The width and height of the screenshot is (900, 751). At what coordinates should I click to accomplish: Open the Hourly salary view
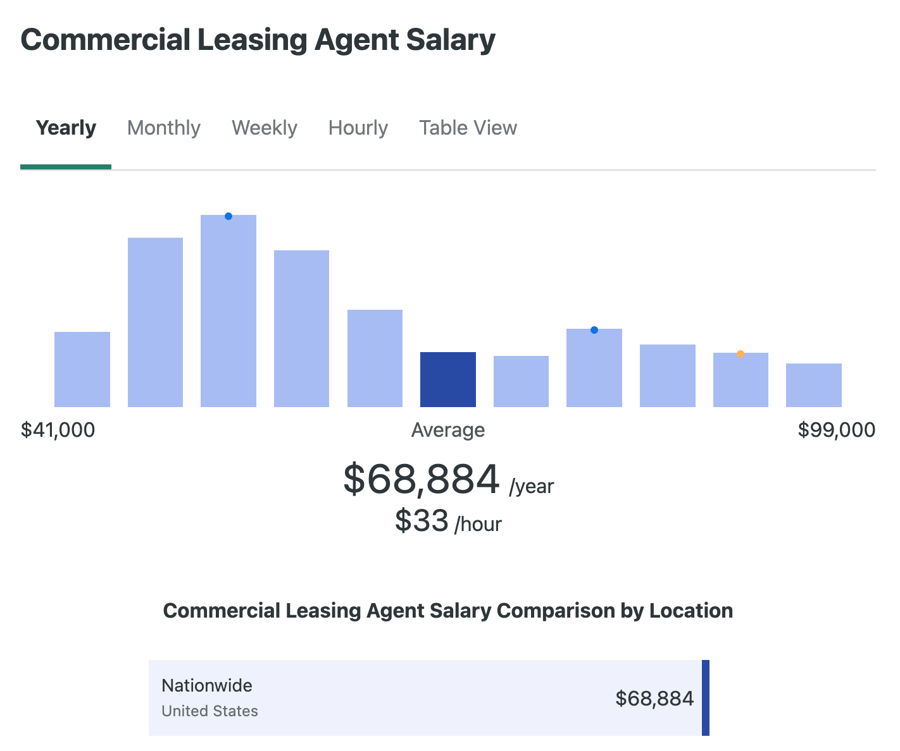(x=357, y=127)
